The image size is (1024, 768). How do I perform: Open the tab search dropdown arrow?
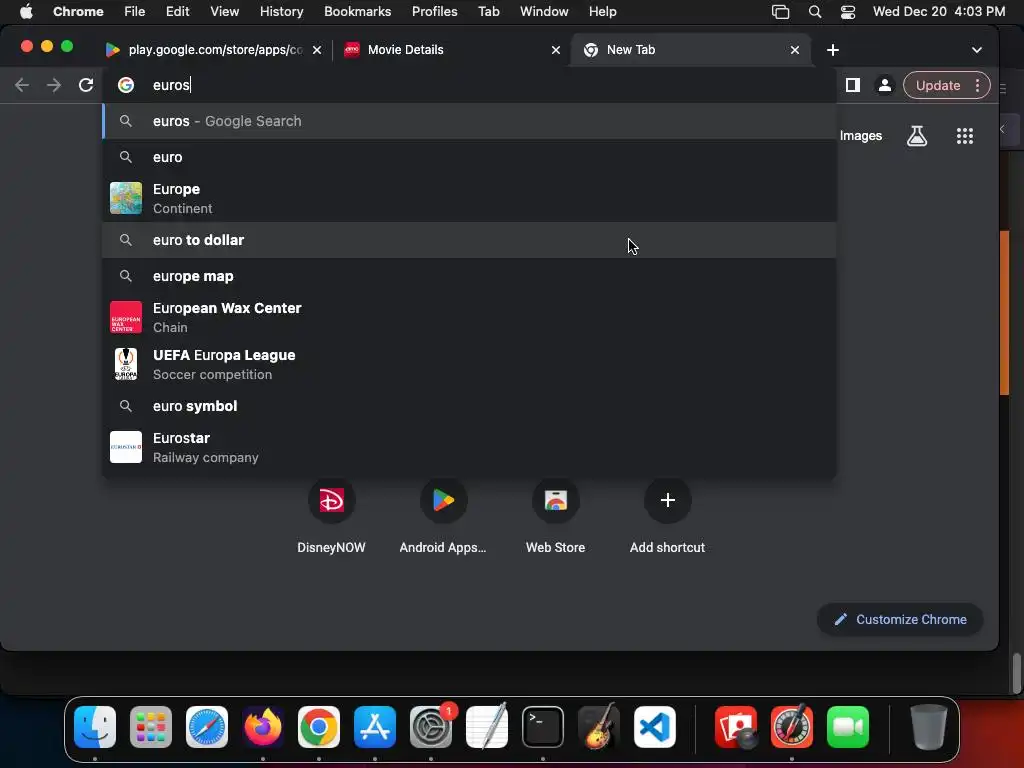976,50
